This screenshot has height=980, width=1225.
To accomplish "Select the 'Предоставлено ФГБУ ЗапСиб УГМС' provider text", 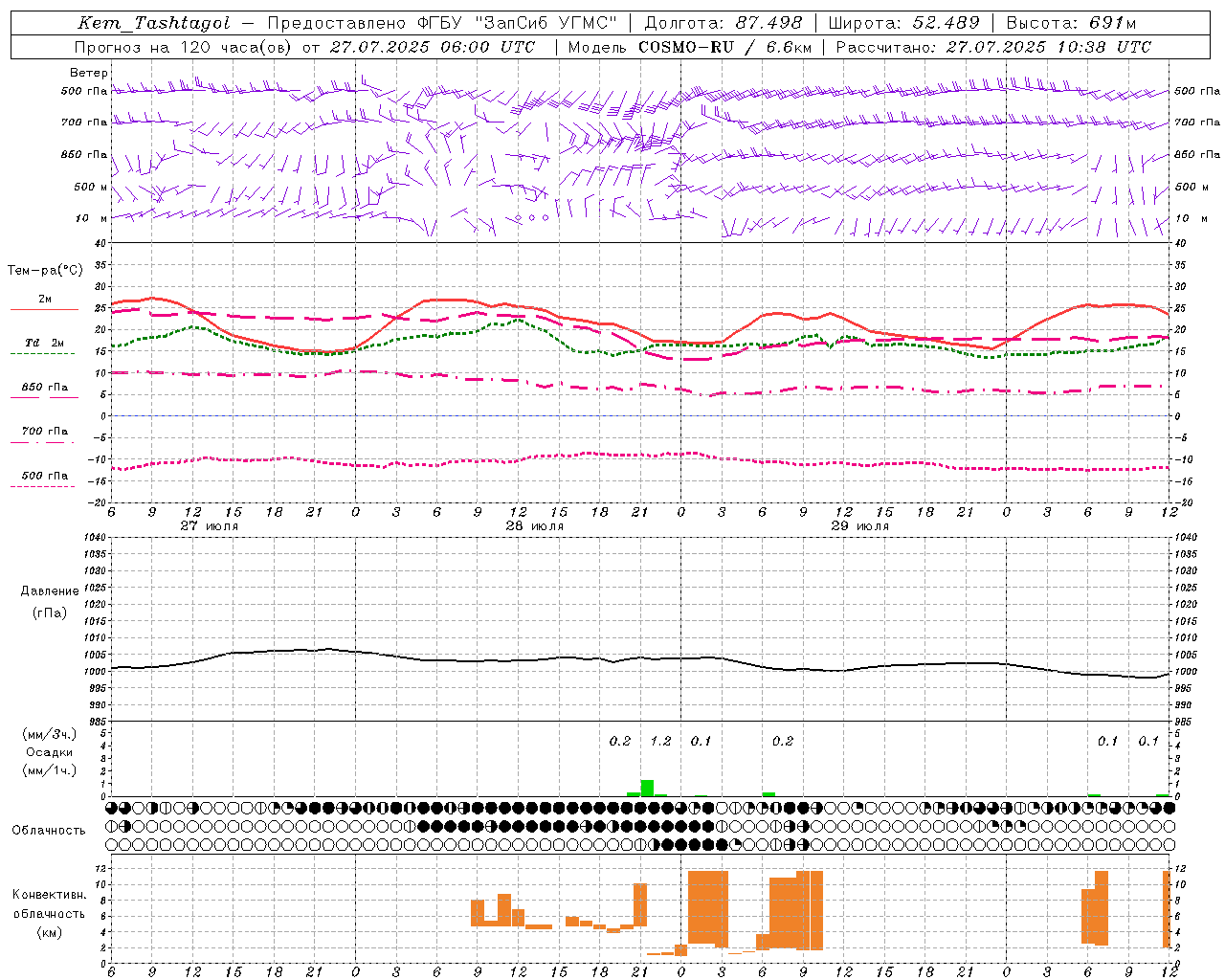I will pyautogui.click(x=442, y=23).
